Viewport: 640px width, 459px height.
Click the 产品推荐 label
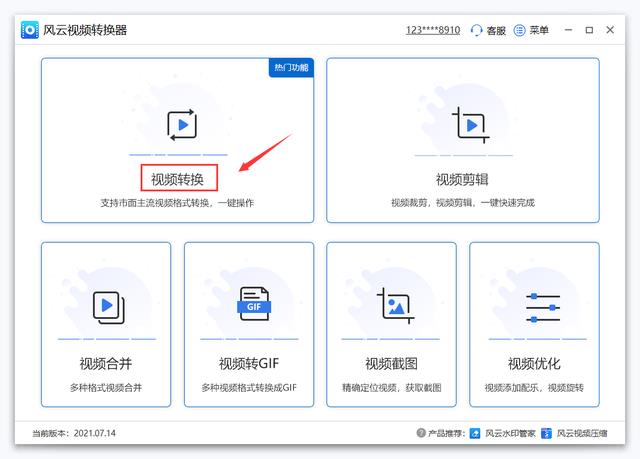pyautogui.click(x=447, y=433)
